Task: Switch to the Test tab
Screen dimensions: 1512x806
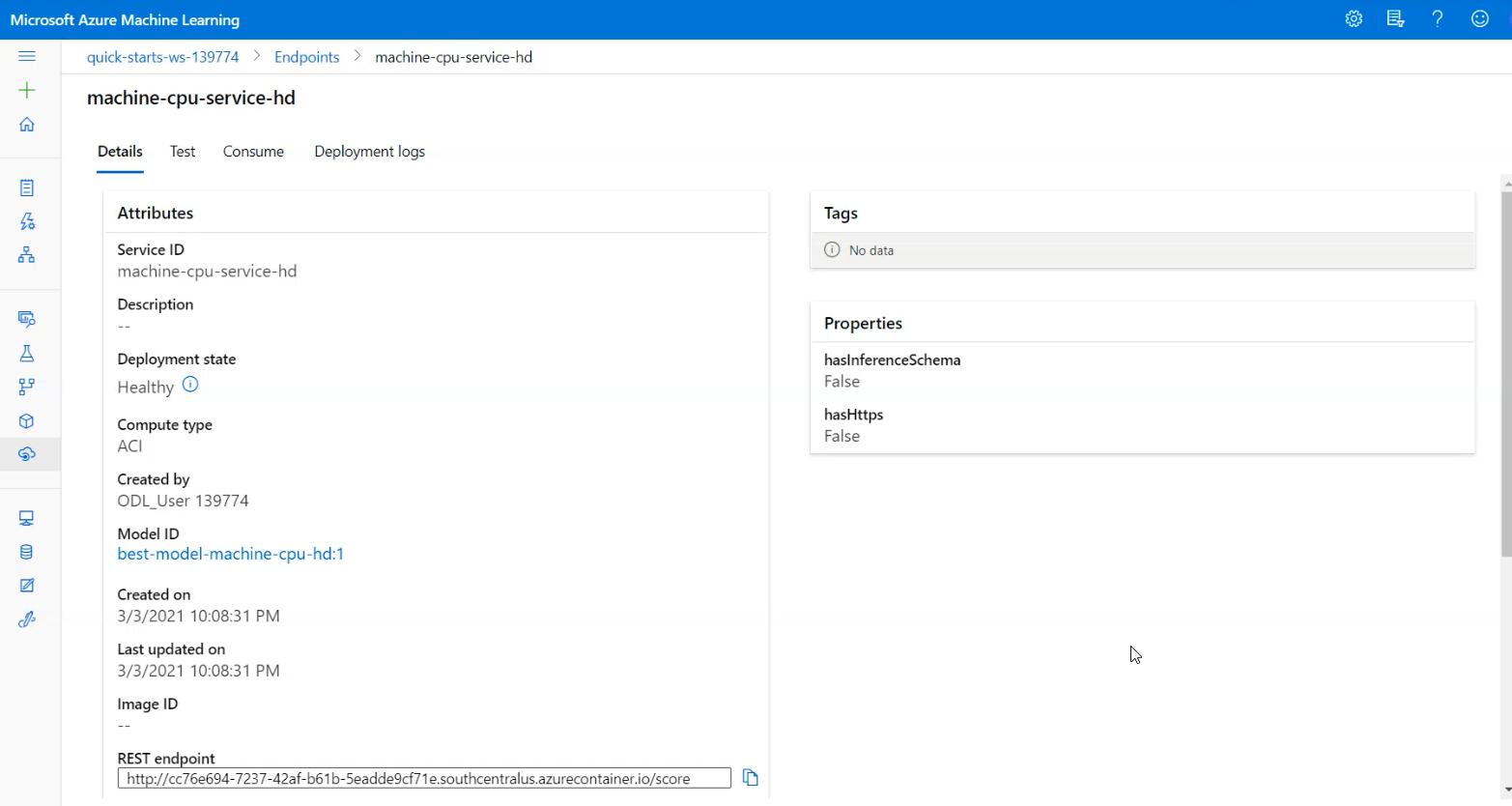Action: coord(183,152)
